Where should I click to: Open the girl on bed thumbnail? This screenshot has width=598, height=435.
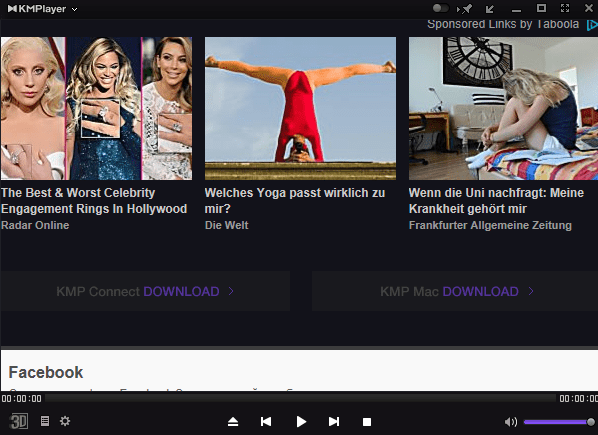(x=503, y=108)
